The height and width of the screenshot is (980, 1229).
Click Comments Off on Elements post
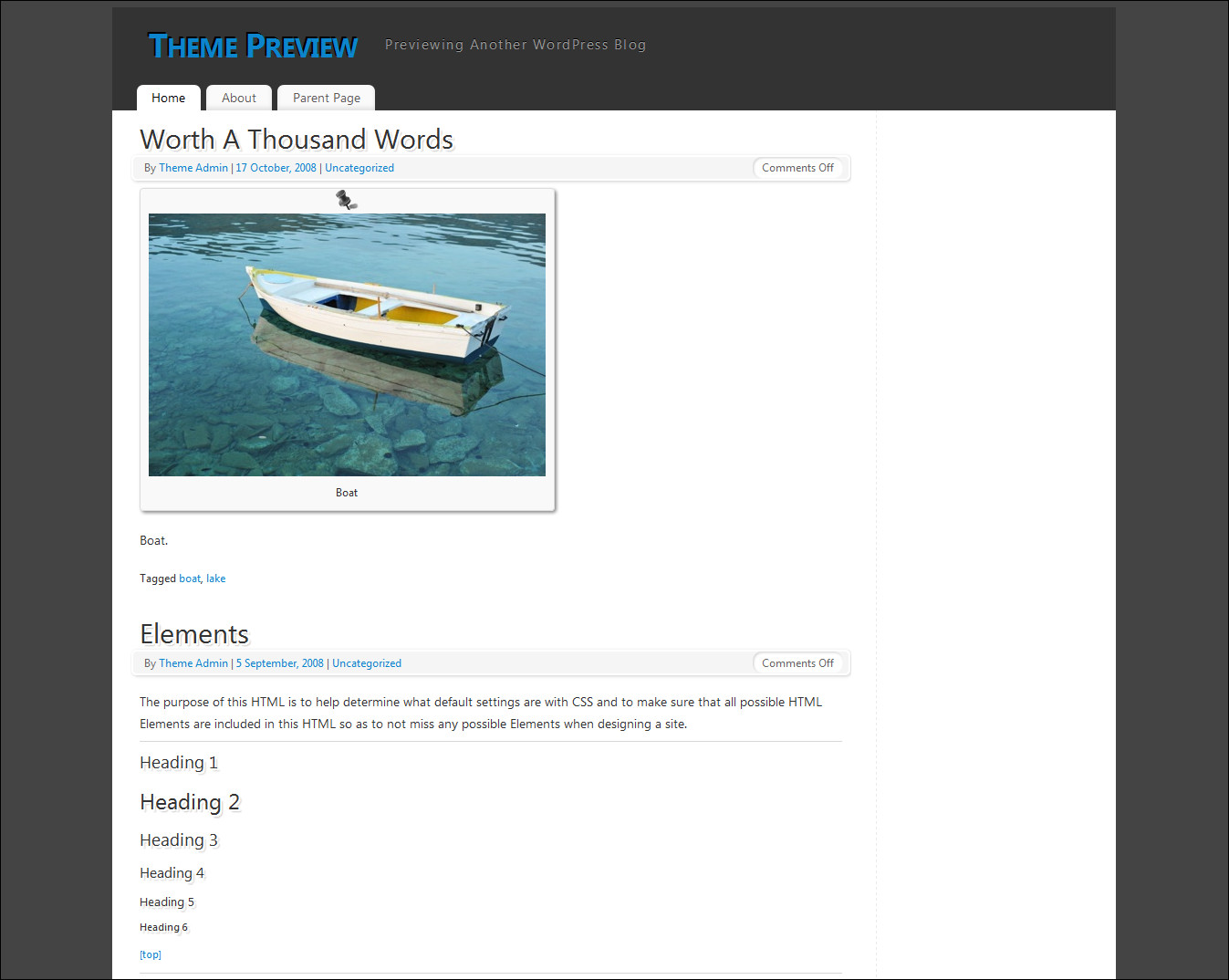[797, 663]
